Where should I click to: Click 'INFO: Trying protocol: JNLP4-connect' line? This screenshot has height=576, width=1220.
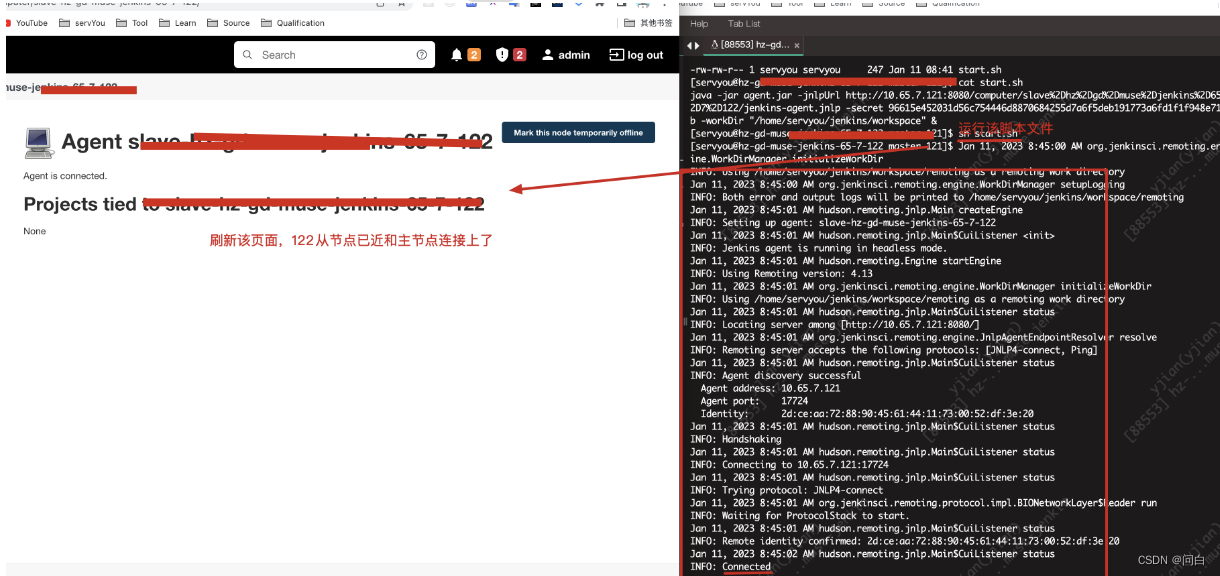(x=787, y=490)
